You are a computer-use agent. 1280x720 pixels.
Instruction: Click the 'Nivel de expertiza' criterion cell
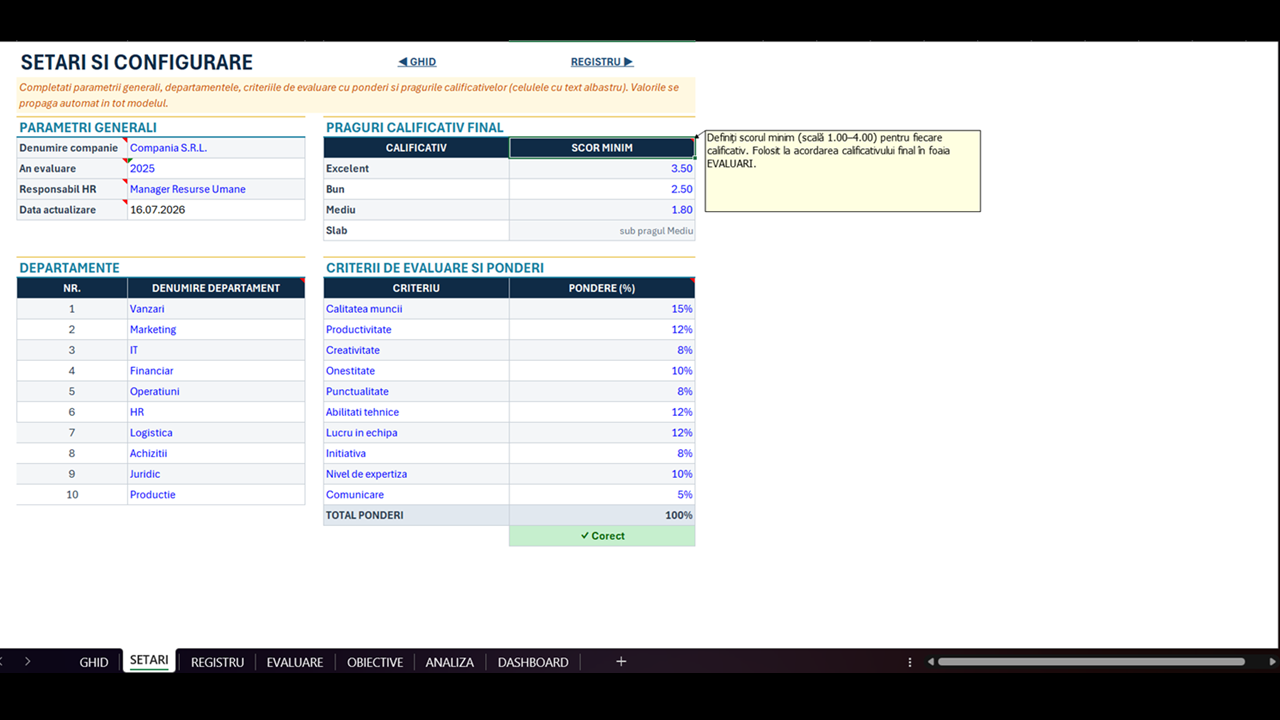click(x=416, y=474)
